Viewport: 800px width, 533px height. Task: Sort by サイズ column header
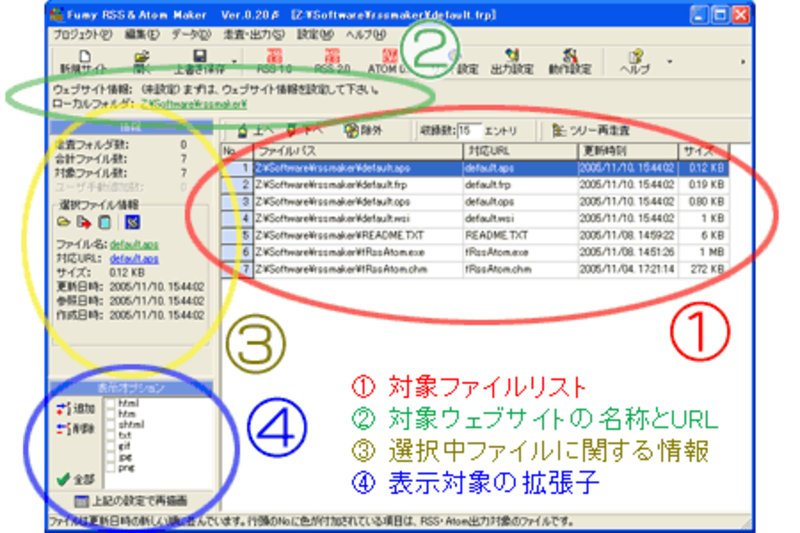click(x=704, y=151)
